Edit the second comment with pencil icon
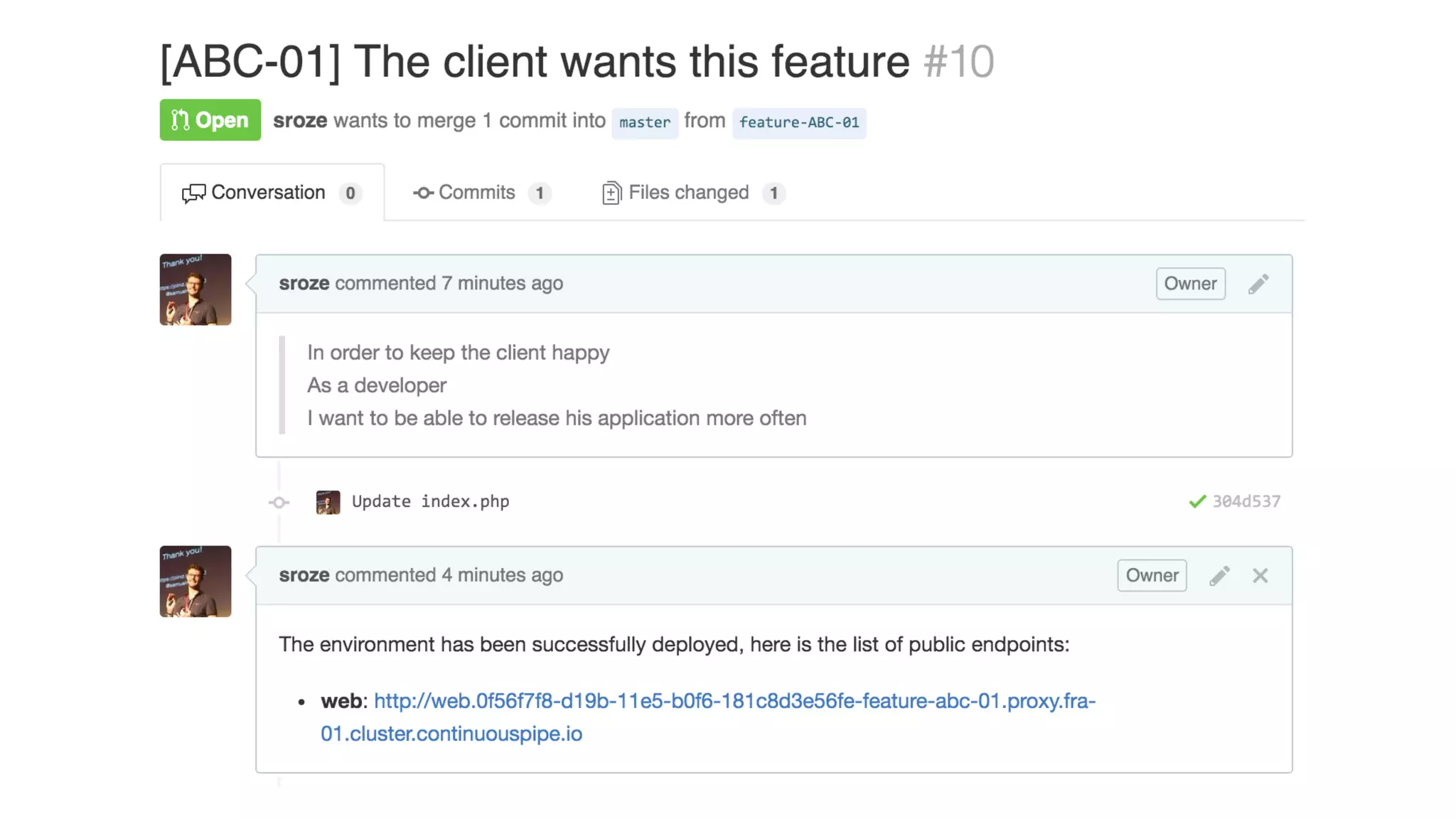The height and width of the screenshot is (819, 1456). tap(1219, 576)
